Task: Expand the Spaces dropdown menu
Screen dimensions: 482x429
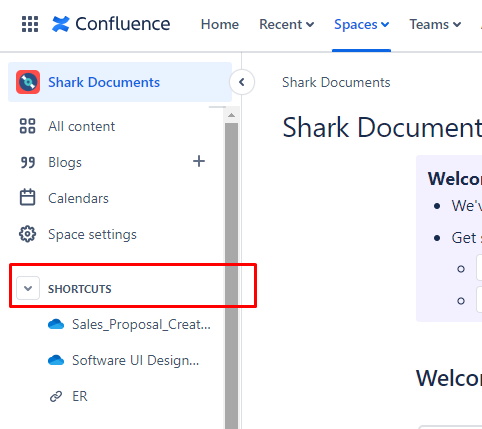Action: coord(361,24)
